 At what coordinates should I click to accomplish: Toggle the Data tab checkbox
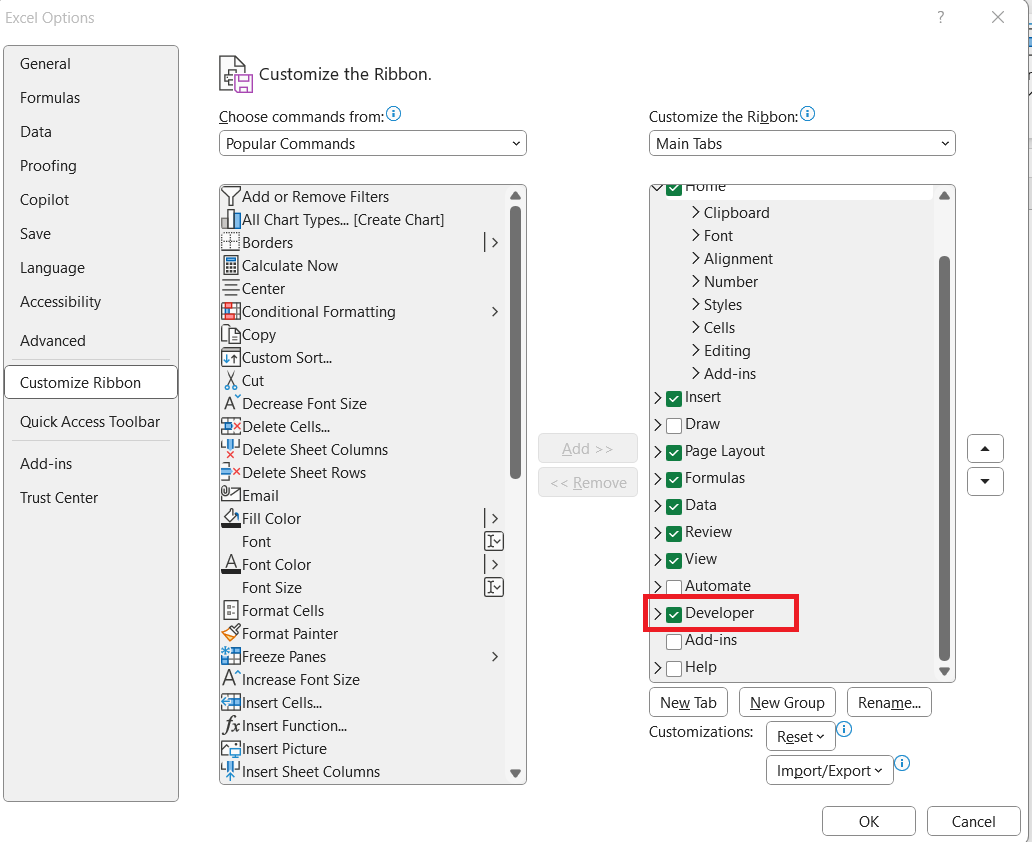point(673,507)
